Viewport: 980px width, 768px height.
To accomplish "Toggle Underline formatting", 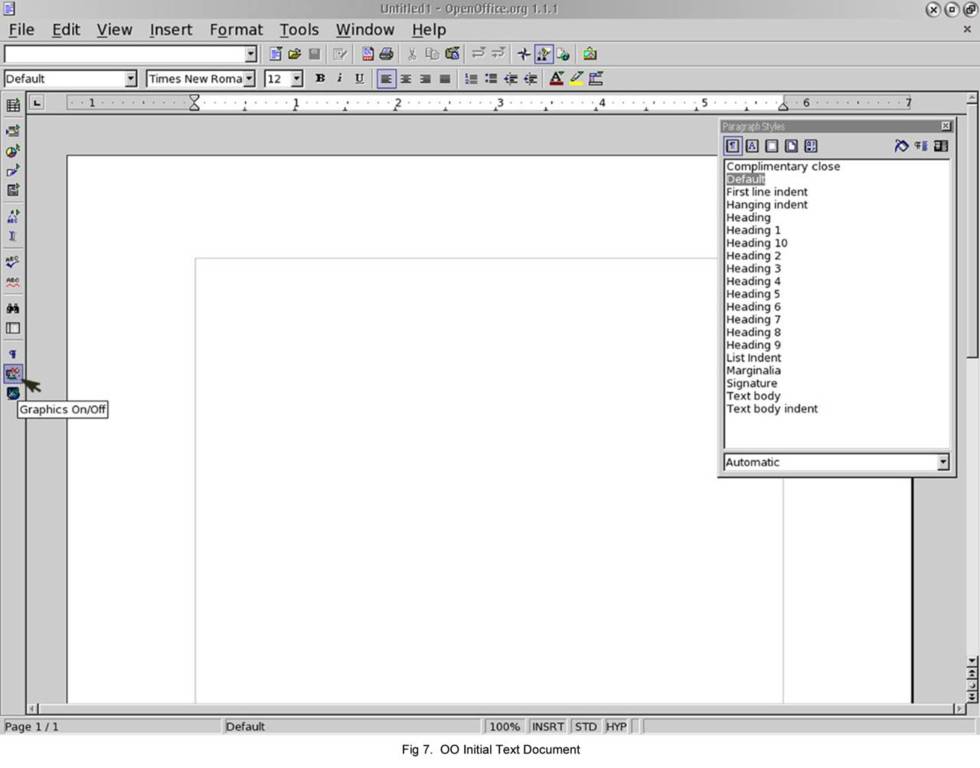I will click(359, 79).
